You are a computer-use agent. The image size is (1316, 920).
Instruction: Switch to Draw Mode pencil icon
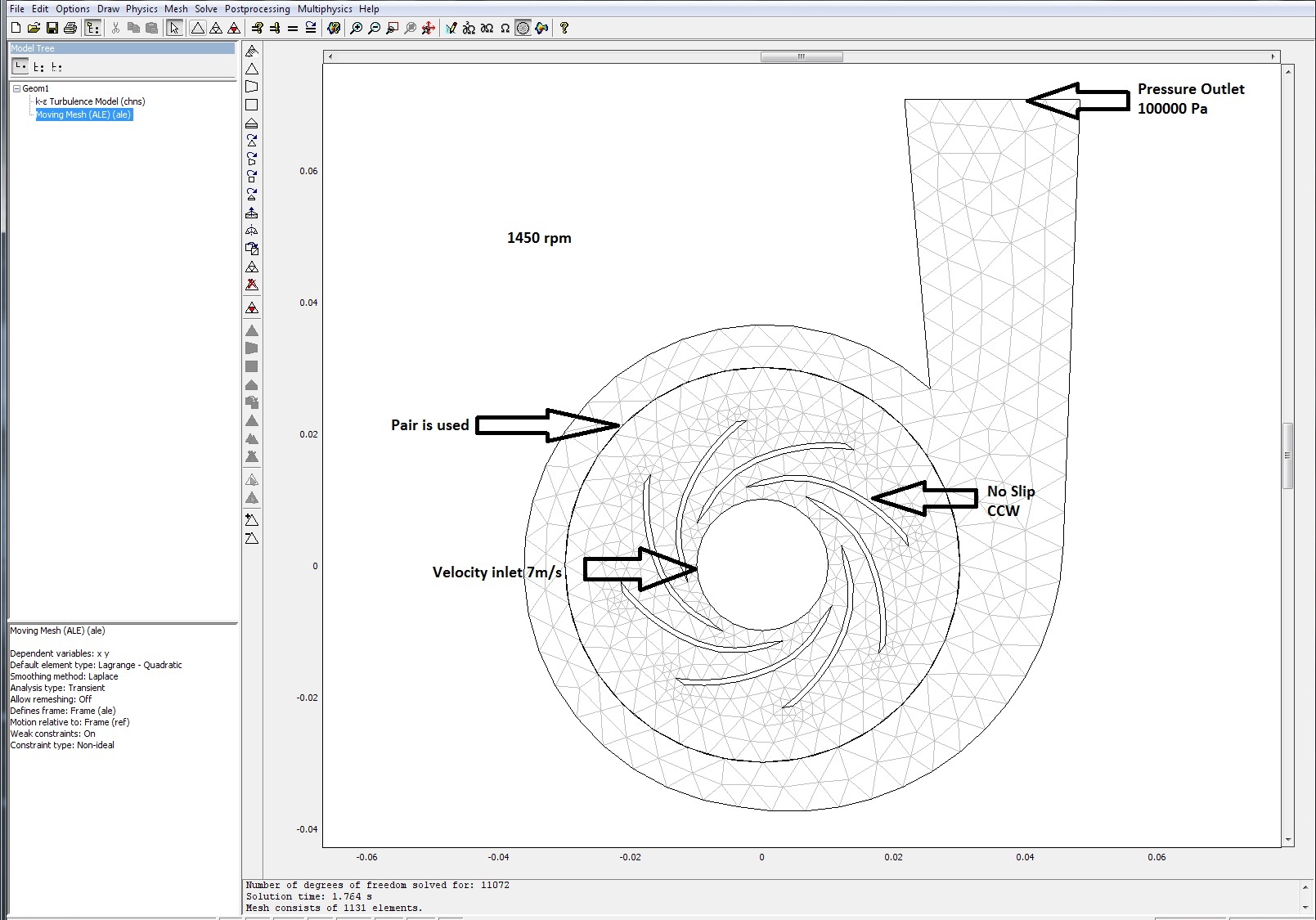pos(451,28)
